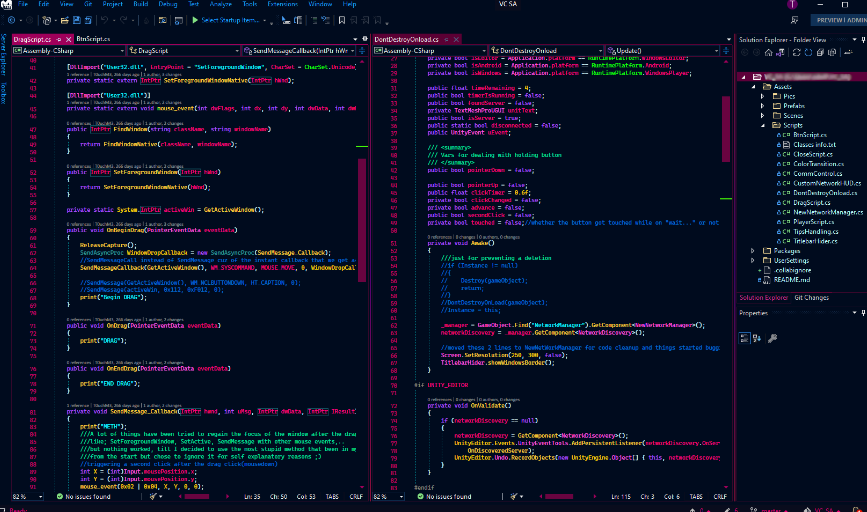Open the File menu
Image resolution: width=867 pixels, height=512 pixels.
point(23,4)
